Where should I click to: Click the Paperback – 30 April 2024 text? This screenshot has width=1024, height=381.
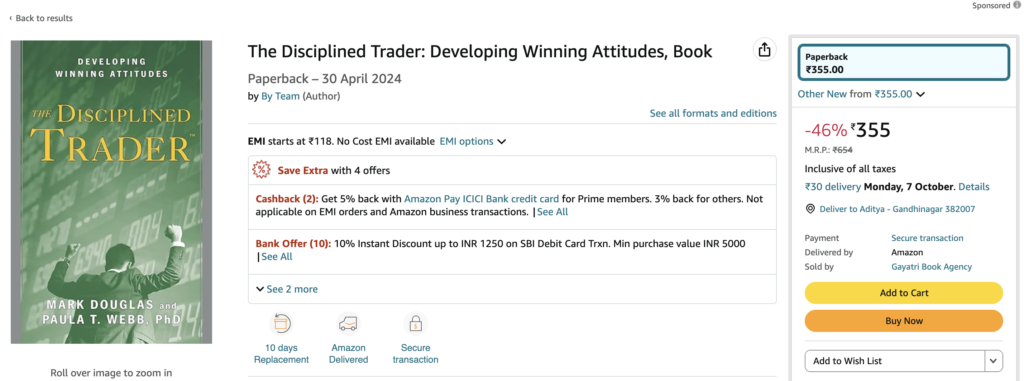coord(325,79)
